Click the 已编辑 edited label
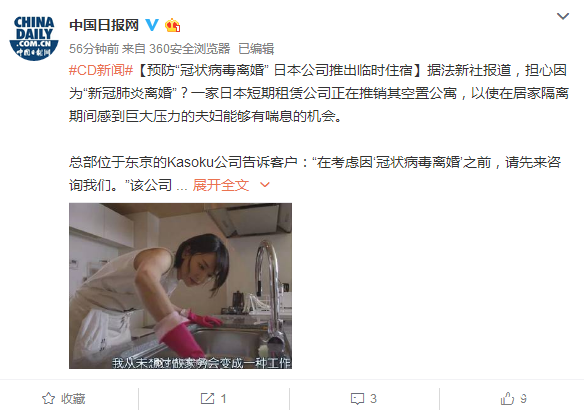The image size is (584, 413). 256,48
